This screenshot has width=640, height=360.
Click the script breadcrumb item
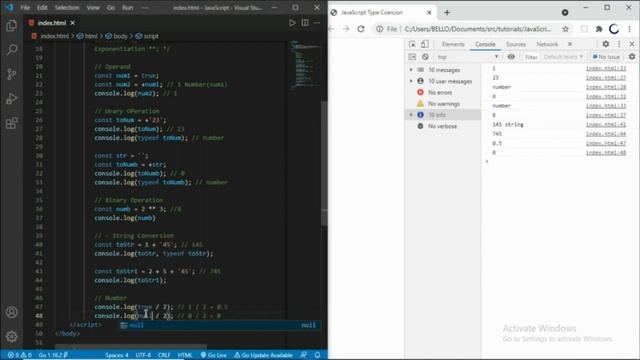pyautogui.click(x=147, y=36)
